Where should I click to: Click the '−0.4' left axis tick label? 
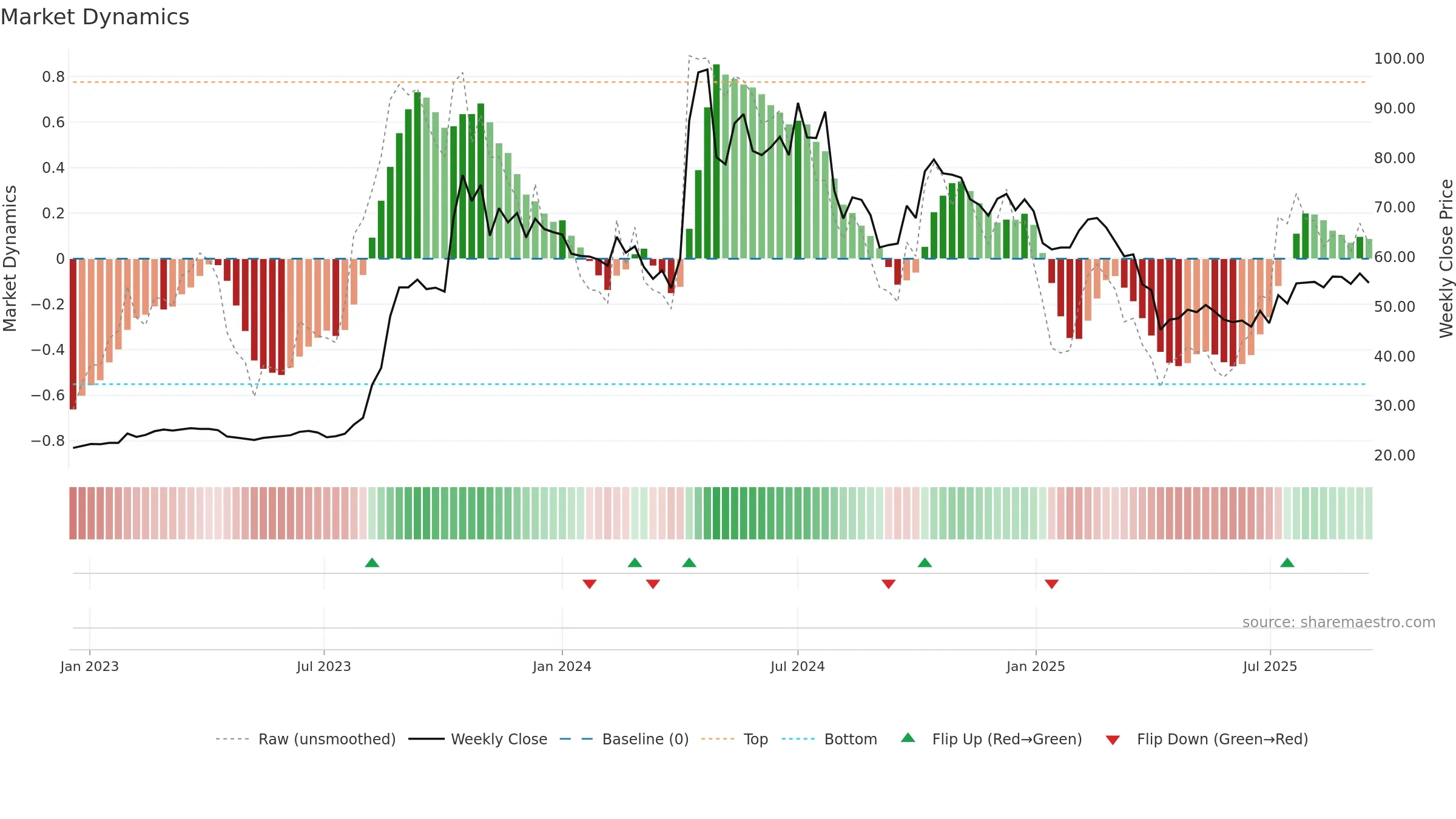(48, 350)
